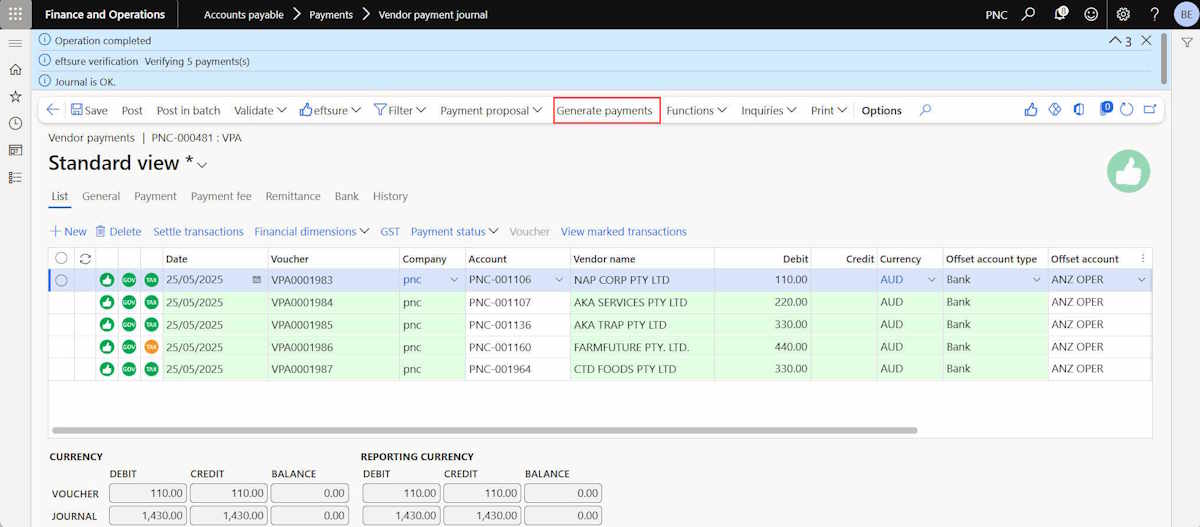Screen dimensions: 1200x527
Task: Click orange TAX icon on FARMFUTURE row
Action: [151, 347]
